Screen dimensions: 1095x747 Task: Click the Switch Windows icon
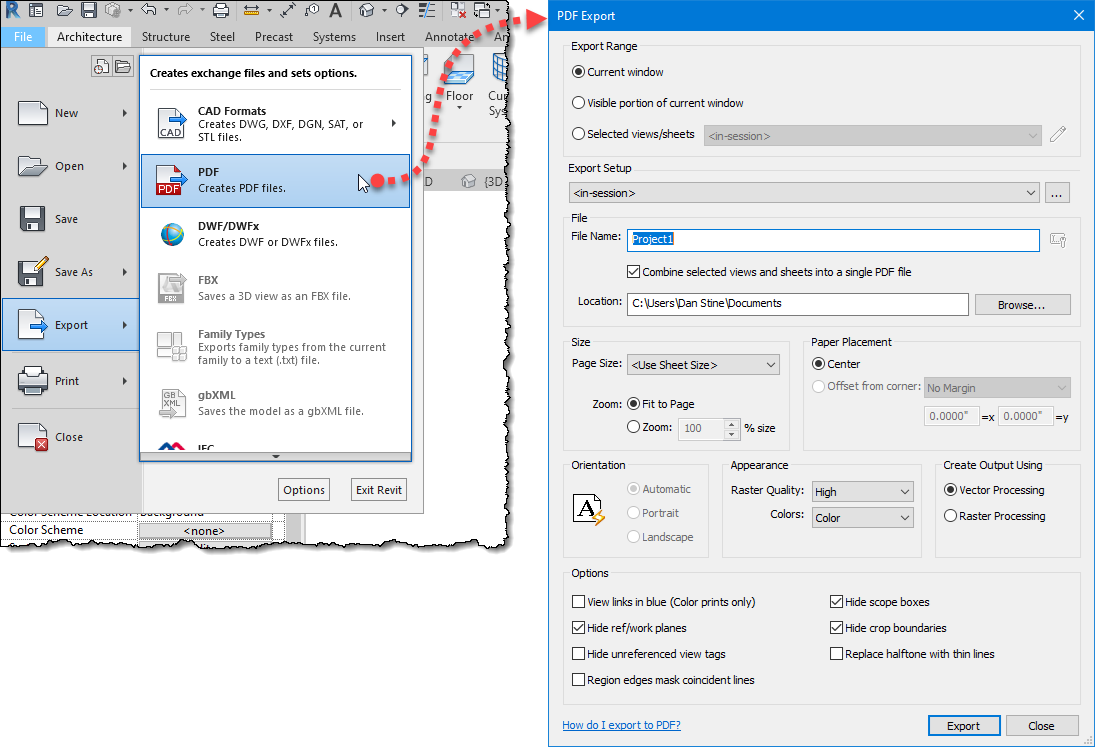pos(482,10)
